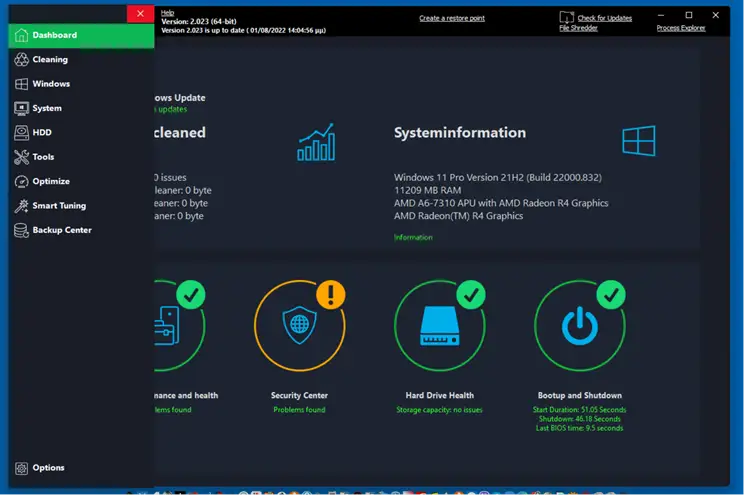Click the Systeminformation heading
This screenshot has width=744, height=495.
(x=460, y=132)
